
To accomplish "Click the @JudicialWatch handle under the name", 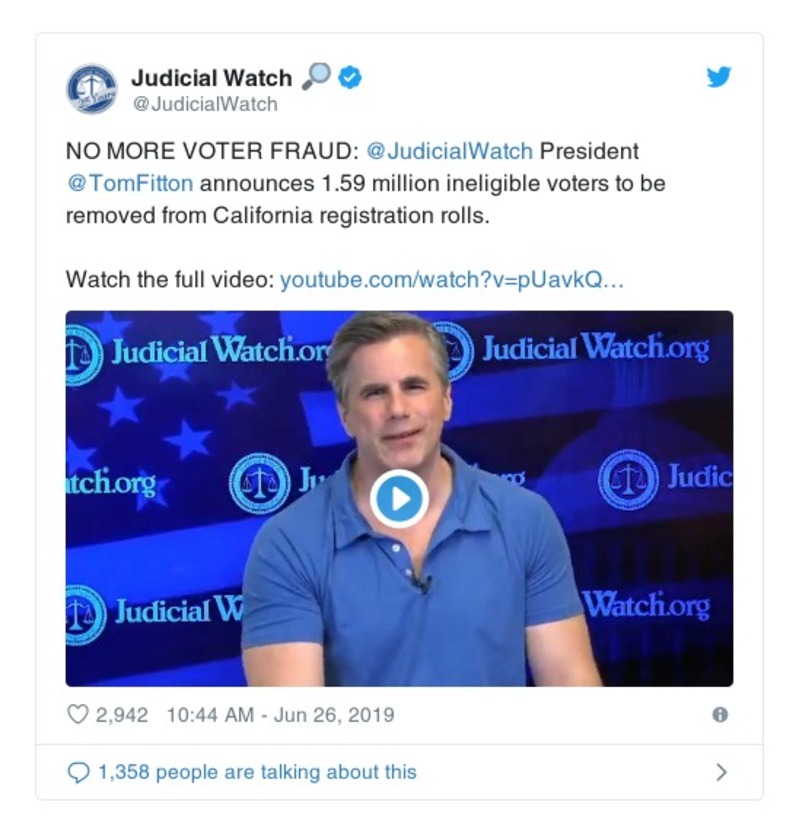I will tap(205, 104).
